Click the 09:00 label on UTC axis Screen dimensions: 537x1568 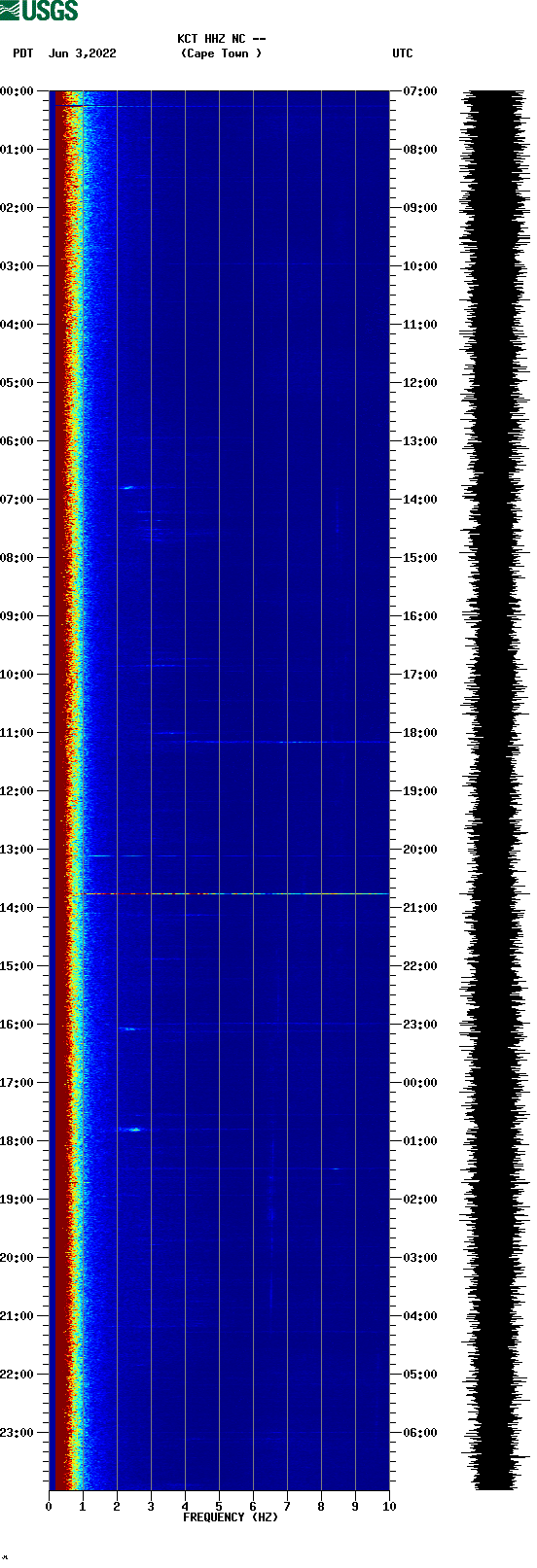point(420,208)
